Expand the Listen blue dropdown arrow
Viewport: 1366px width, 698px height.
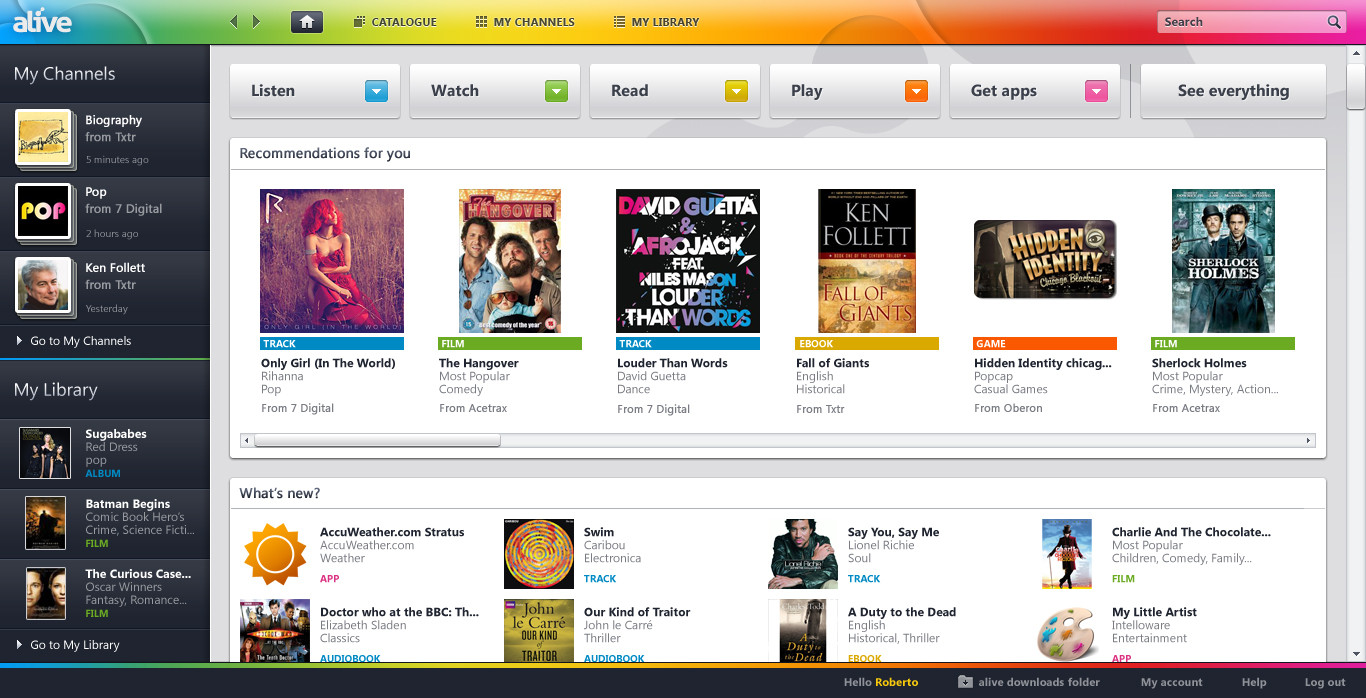tap(376, 91)
